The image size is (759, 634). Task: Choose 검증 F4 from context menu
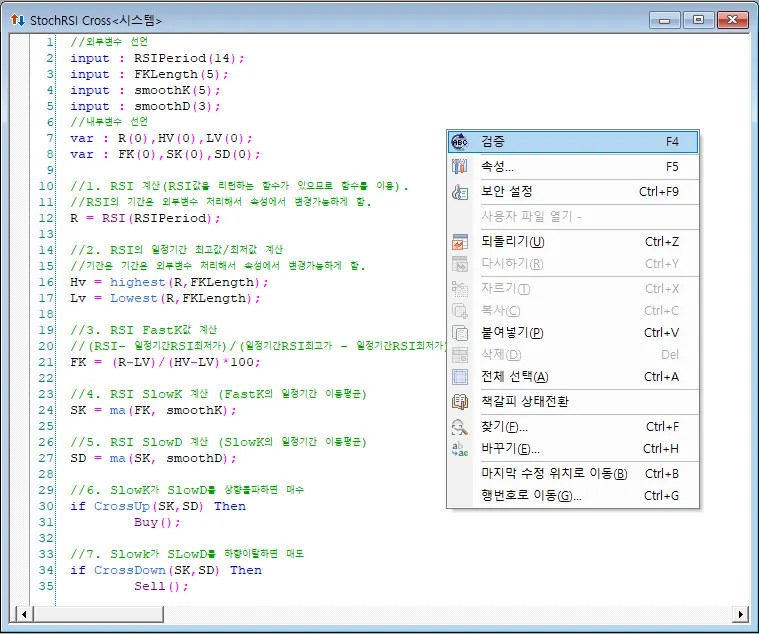click(573, 142)
